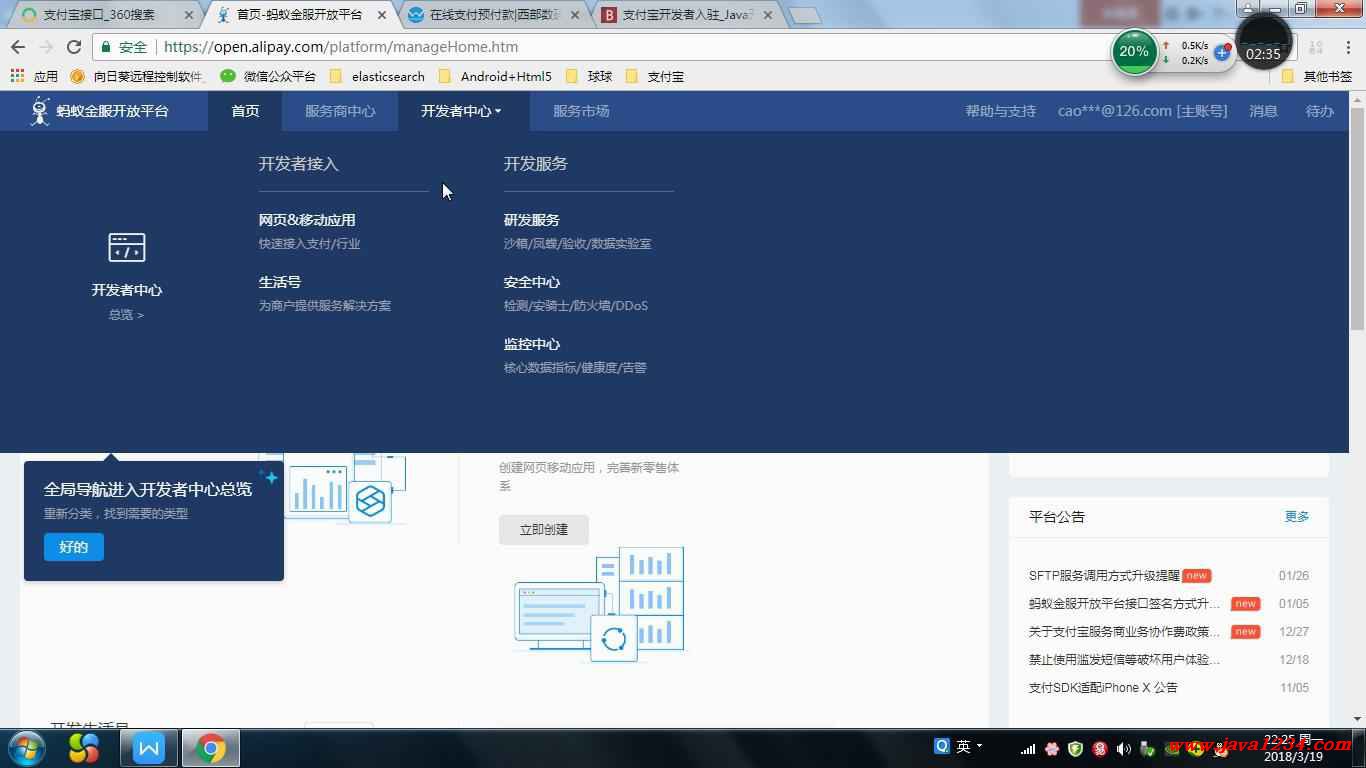Viewport: 1366px width, 768px height.
Task: Click 核心数据指标/健康度/告警 description text
Action: [x=575, y=368]
